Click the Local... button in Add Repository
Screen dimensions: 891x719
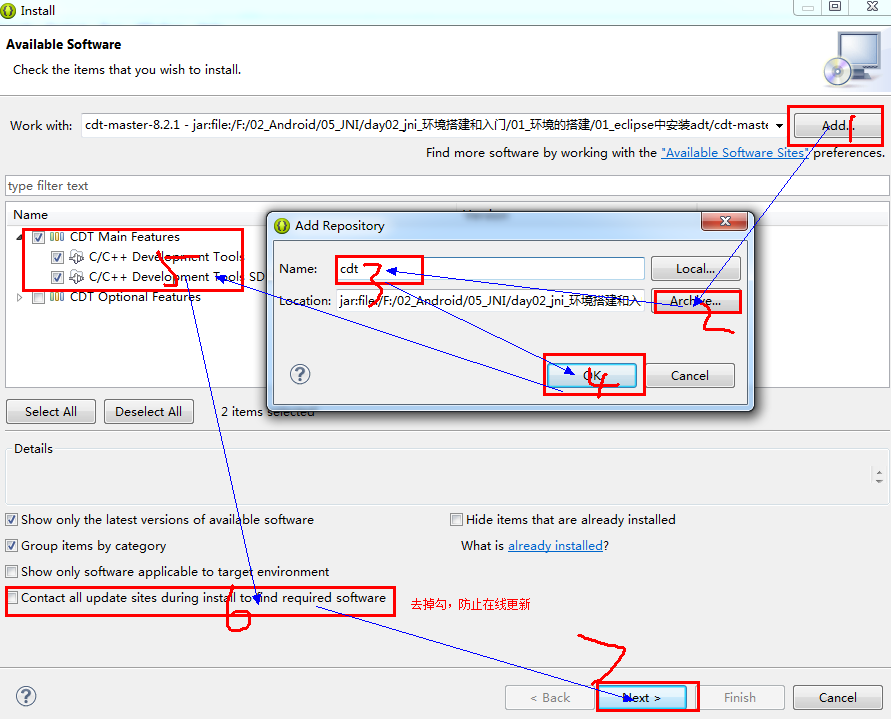tap(696, 268)
